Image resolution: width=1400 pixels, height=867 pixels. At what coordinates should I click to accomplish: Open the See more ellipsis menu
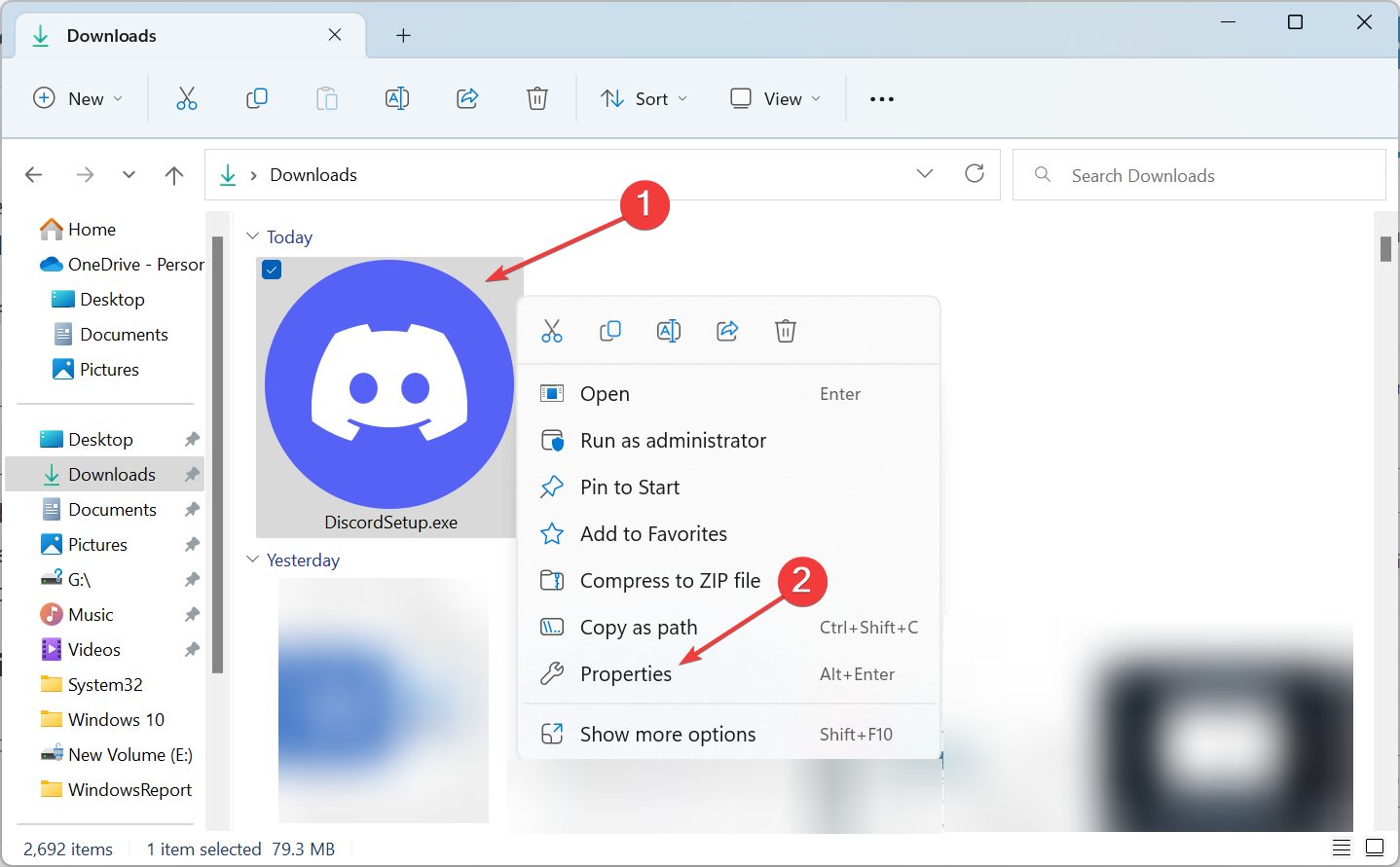tap(882, 99)
